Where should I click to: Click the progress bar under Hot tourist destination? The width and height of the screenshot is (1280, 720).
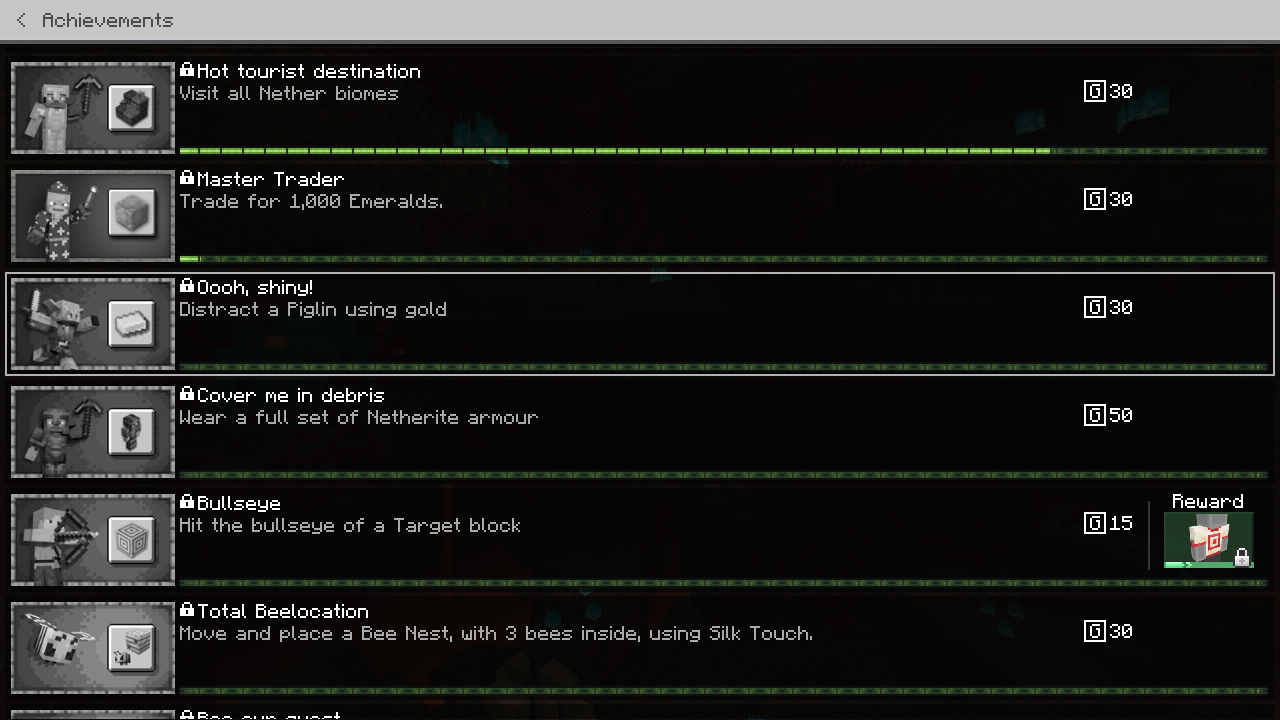click(x=724, y=151)
